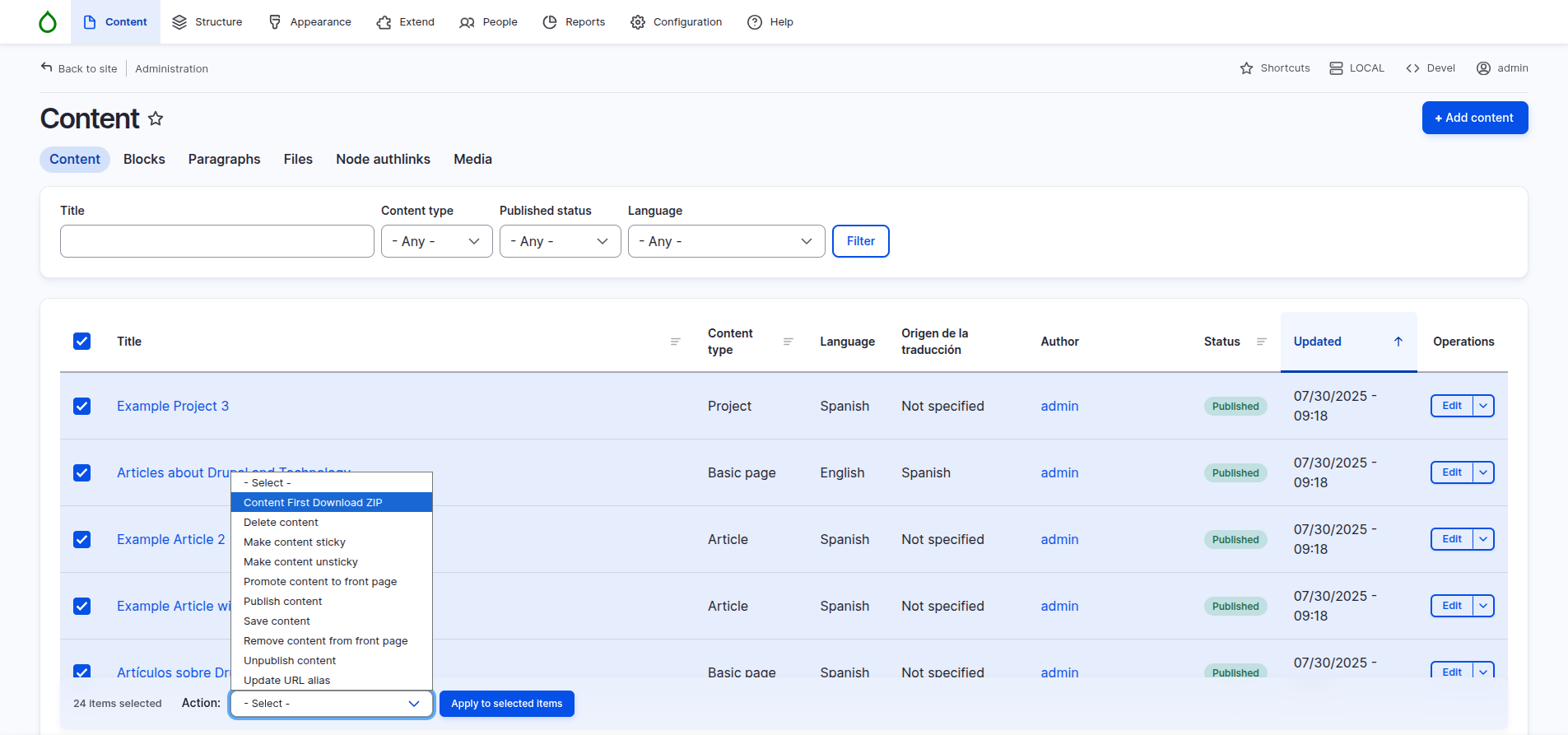
Task: Open the Appearance menu
Action: pos(309,22)
